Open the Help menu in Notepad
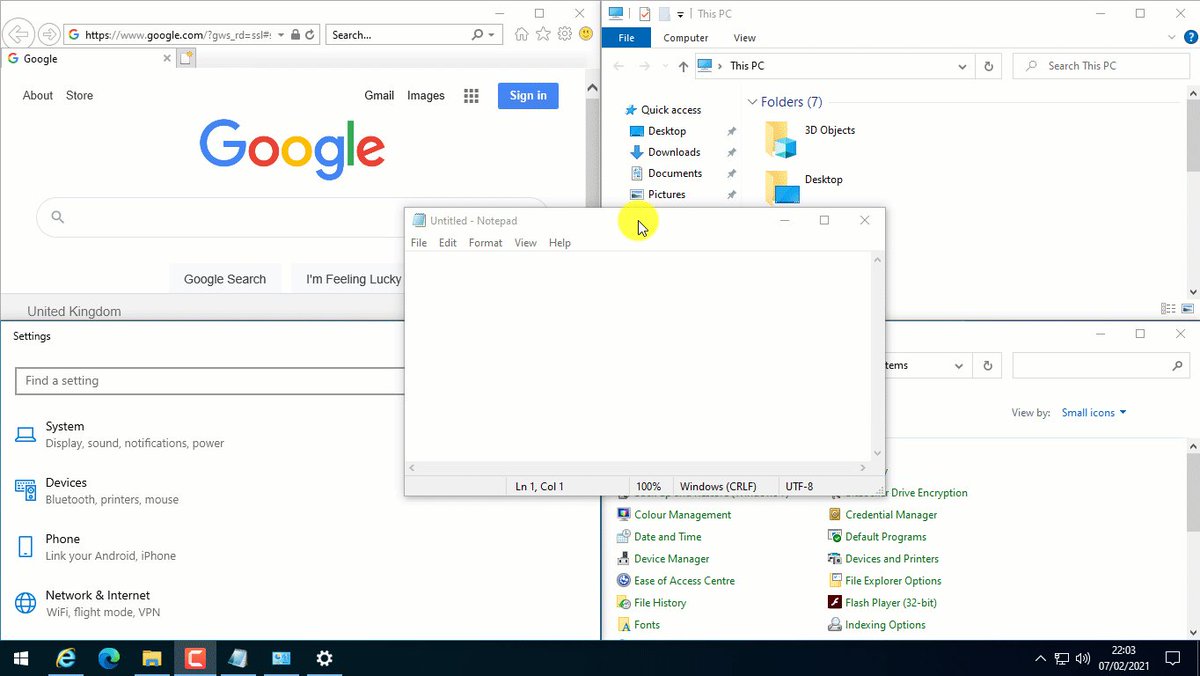Screen dimensions: 1200x676 point(560,243)
